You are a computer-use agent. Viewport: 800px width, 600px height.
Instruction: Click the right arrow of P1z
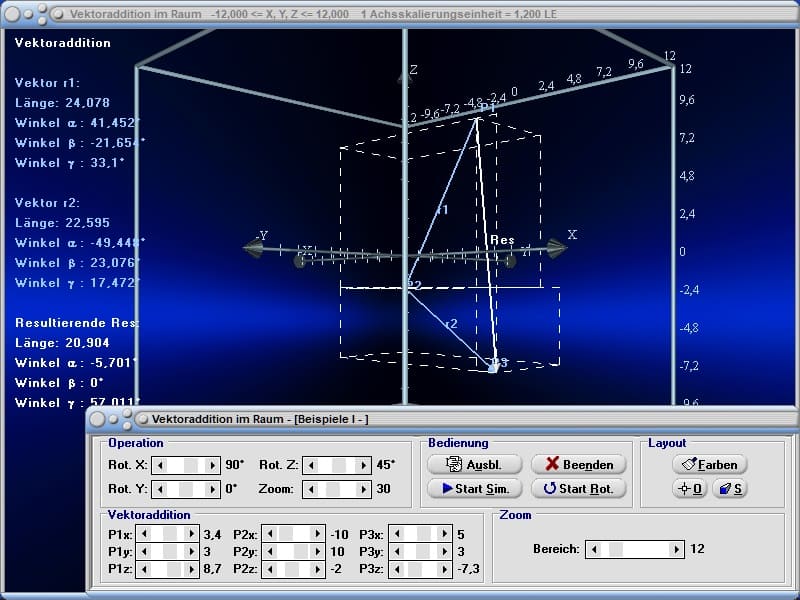[191, 569]
